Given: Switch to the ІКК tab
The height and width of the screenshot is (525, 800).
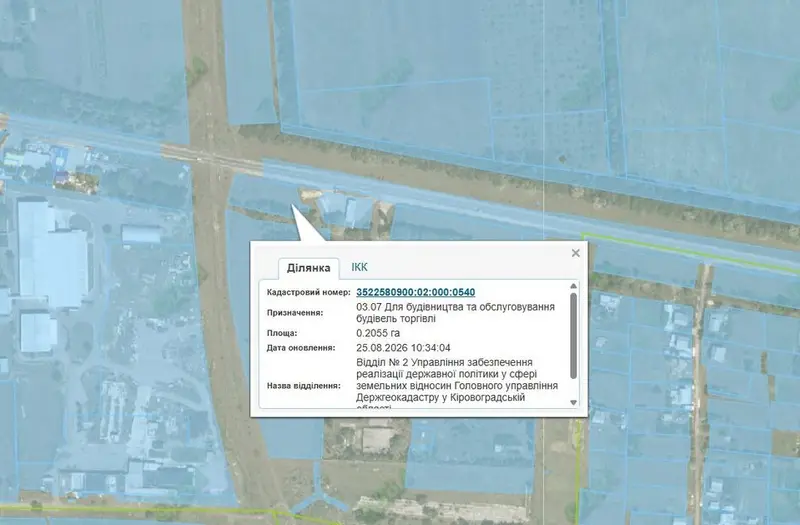Looking at the screenshot, I should pyautogui.click(x=359, y=267).
